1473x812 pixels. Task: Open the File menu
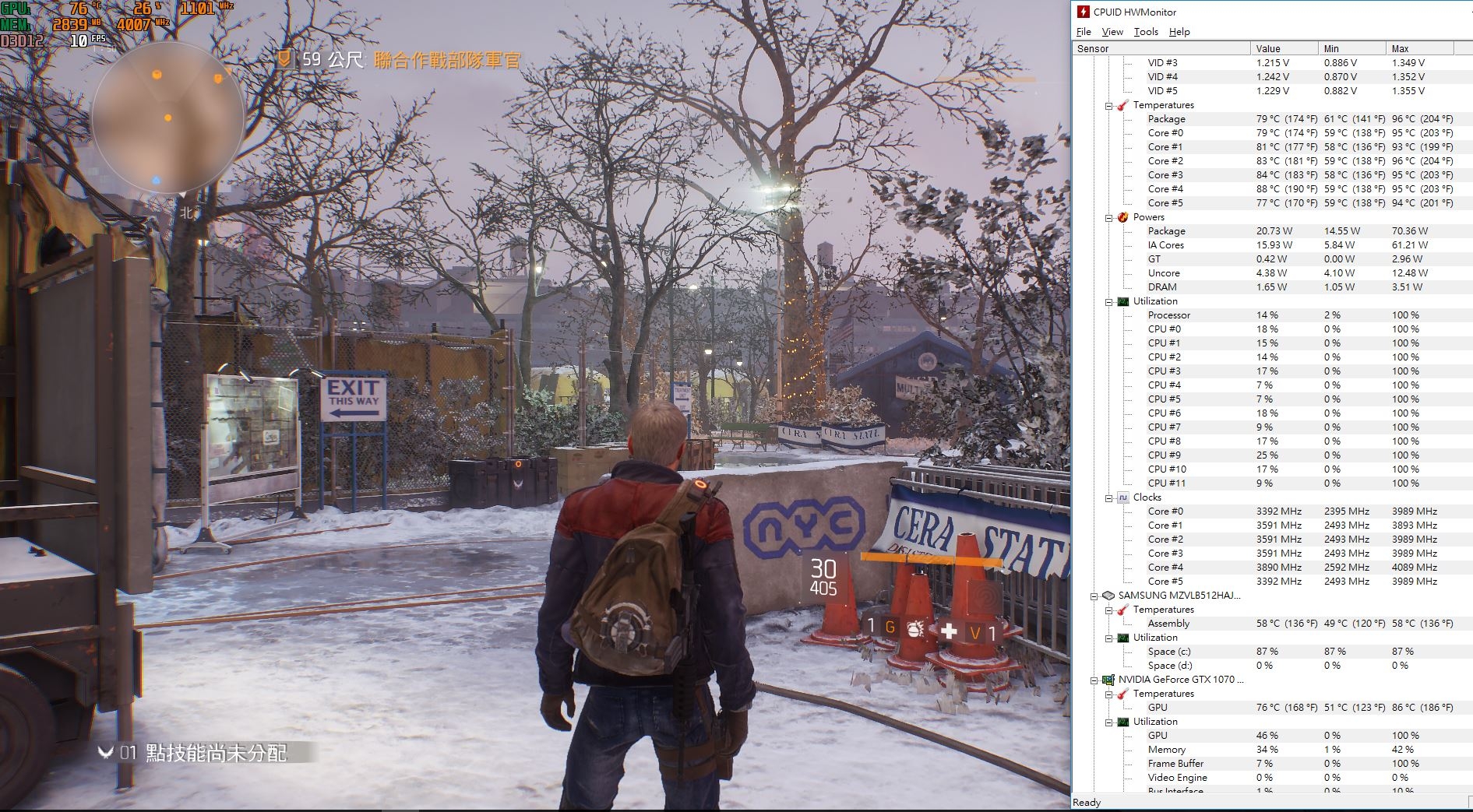[x=1084, y=32]
